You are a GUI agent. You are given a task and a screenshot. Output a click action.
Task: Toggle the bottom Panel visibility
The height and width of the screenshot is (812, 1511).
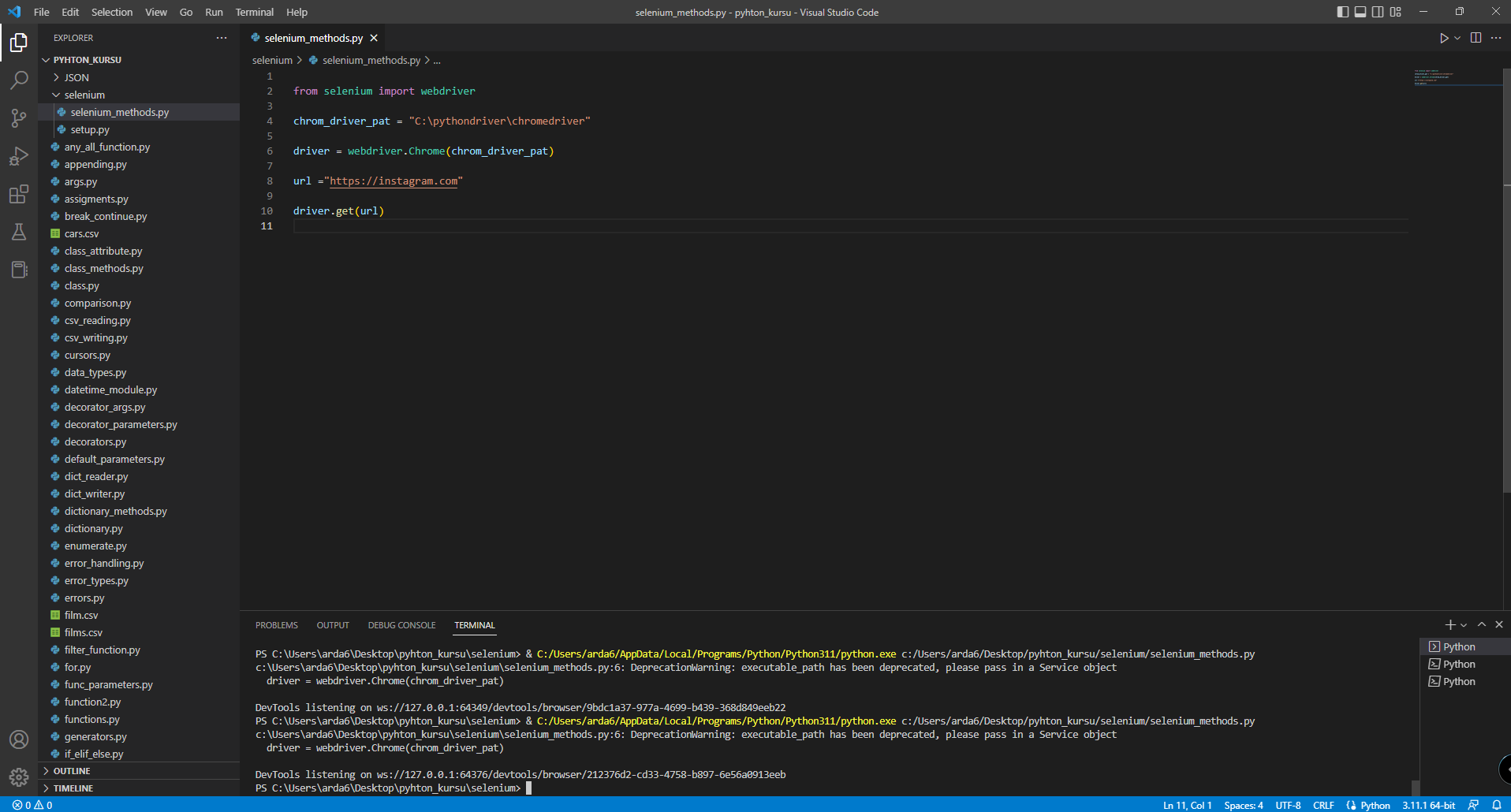1360,12
